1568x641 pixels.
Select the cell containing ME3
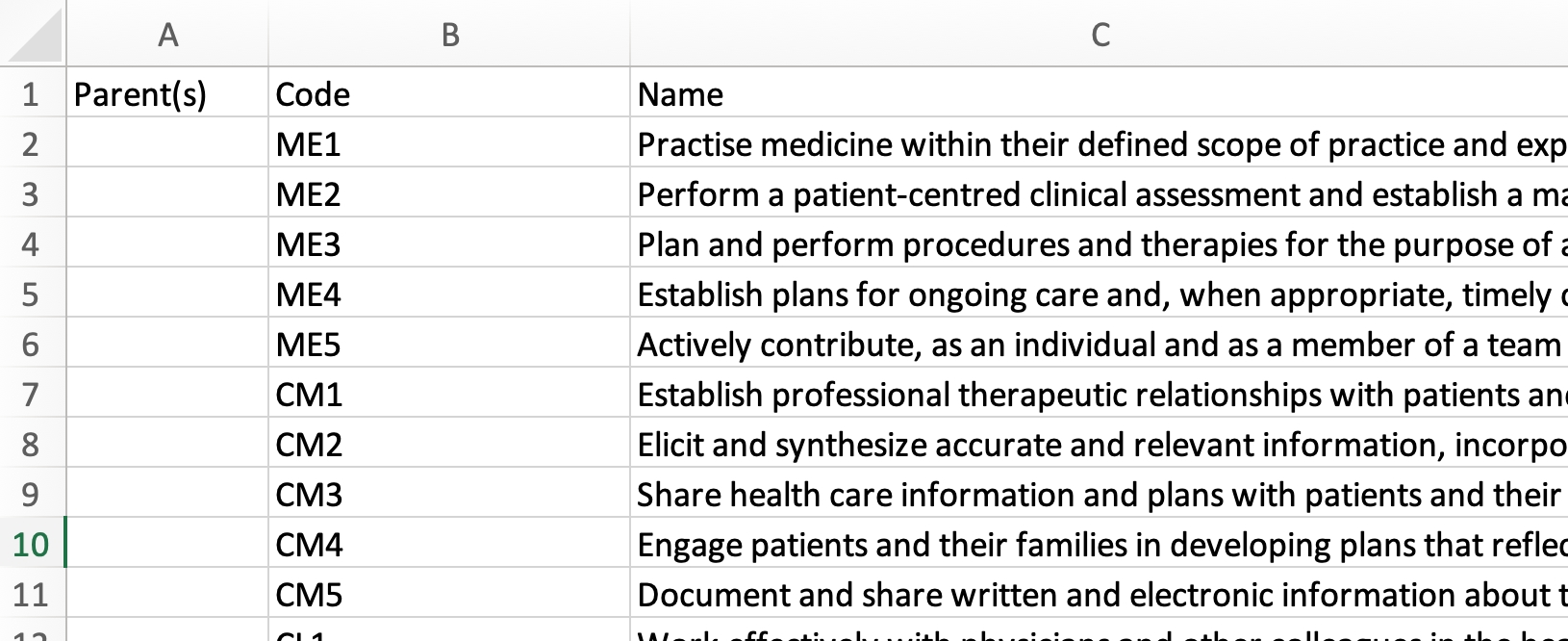coord(308,244)
